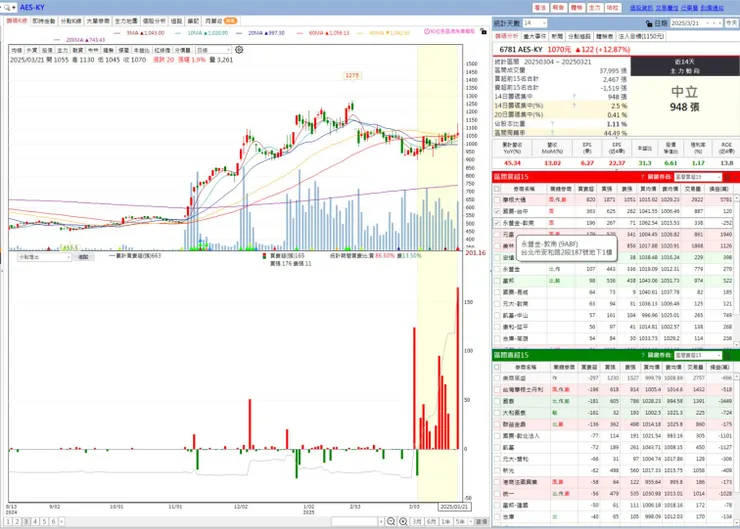Toggle the lock icon beside 日期
The width and height of the screenshot is (740, 529).
pyautogui.click(x=649, y=23)
